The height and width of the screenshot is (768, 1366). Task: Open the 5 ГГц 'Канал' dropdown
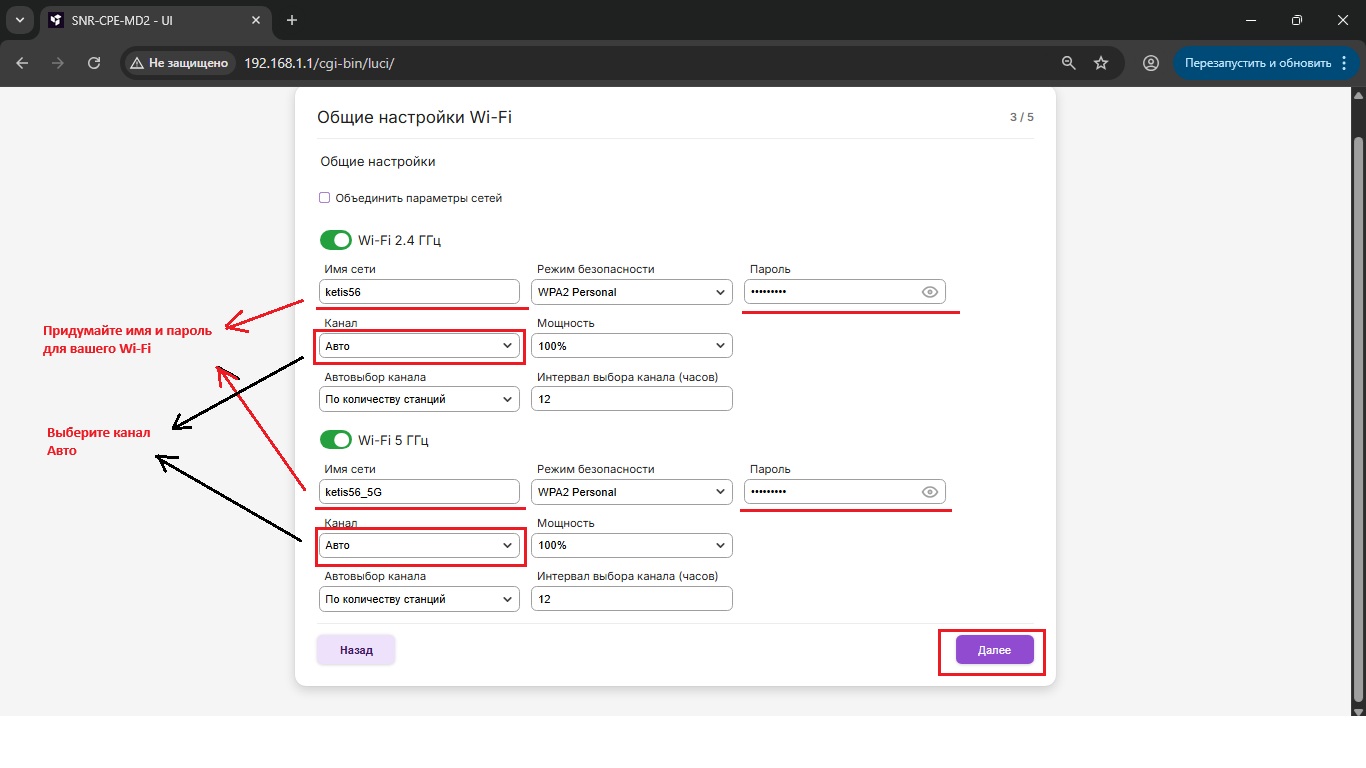pos(419,545)
